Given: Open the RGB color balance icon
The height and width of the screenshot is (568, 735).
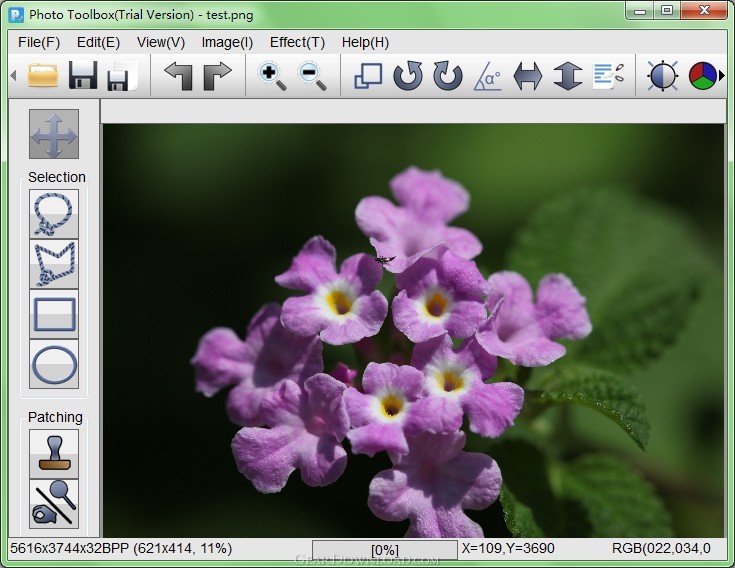Looking at the screenshot, I should point(703,75).
